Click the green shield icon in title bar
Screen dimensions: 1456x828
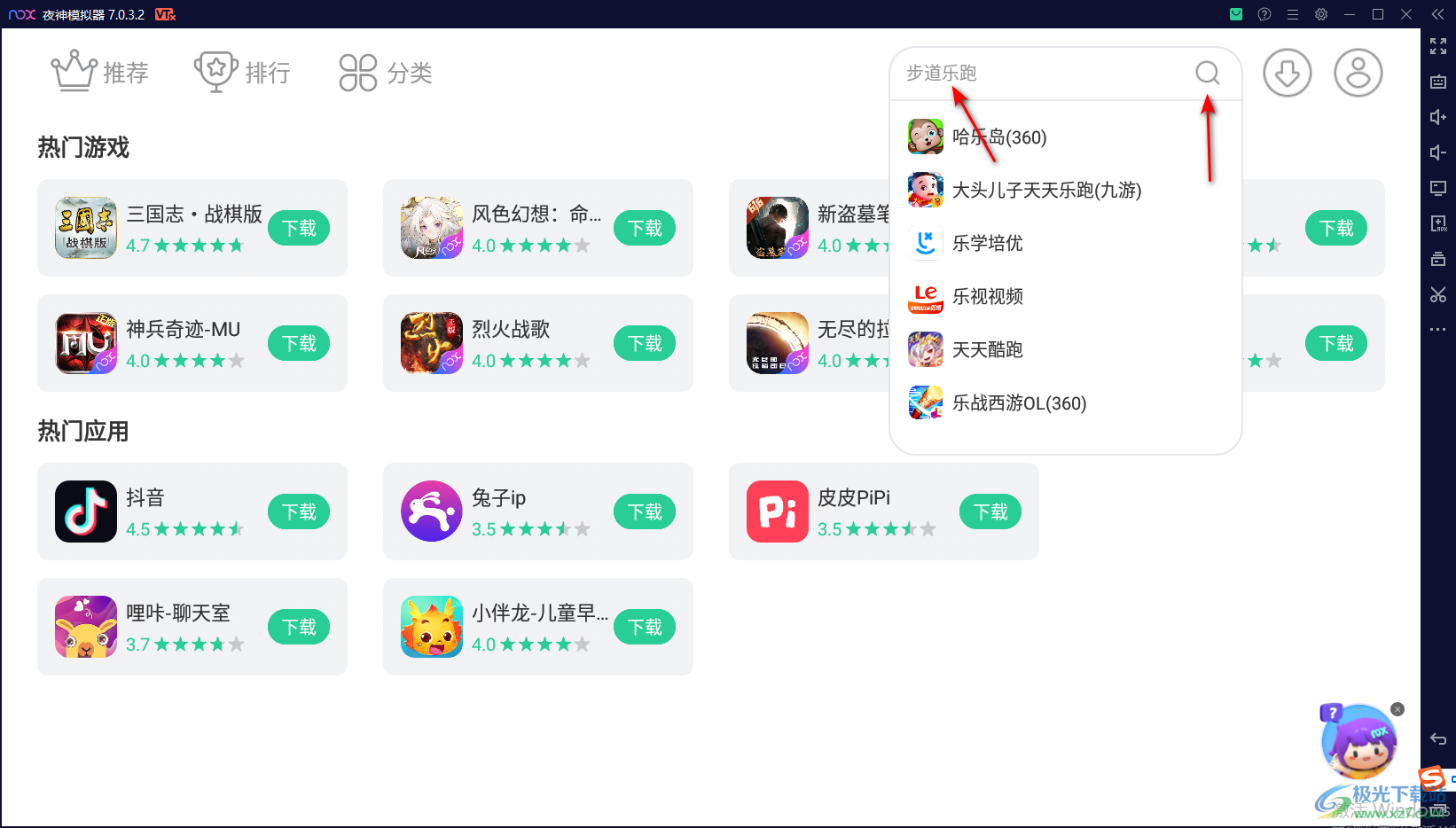point(1236,14)
